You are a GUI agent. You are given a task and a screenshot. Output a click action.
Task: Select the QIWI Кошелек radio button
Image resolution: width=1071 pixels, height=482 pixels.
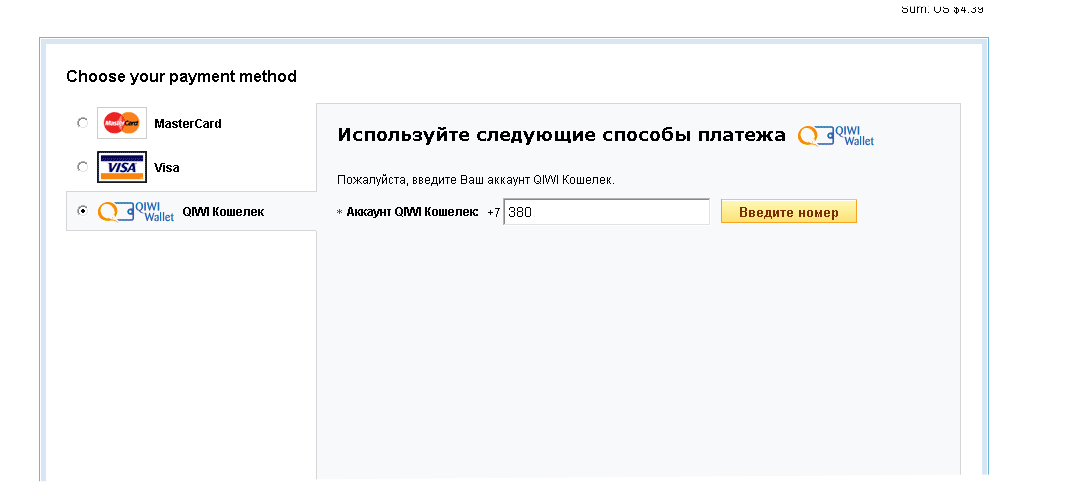83,211
